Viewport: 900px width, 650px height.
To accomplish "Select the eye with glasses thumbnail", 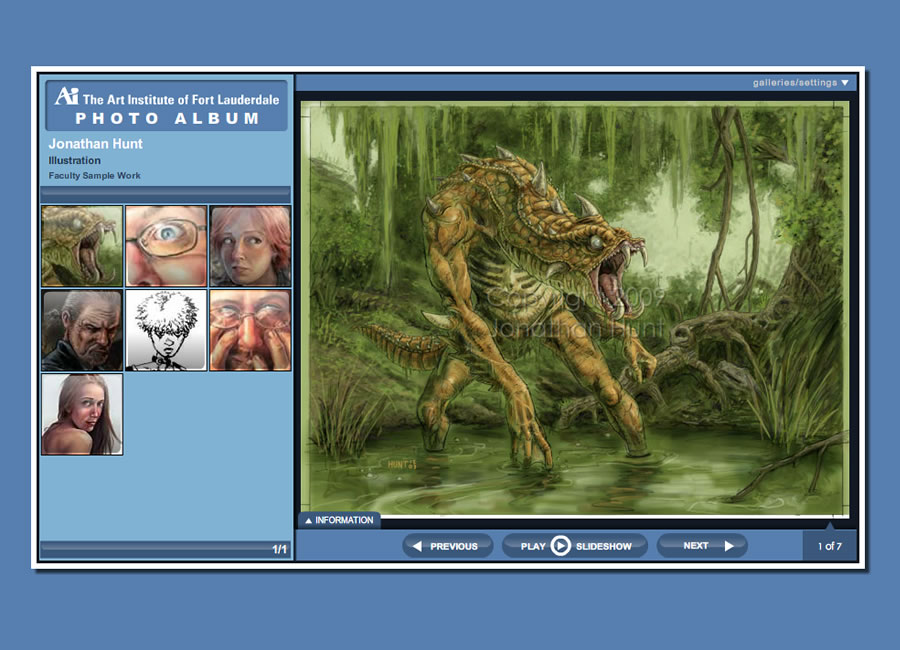I will tap(166, 246).
